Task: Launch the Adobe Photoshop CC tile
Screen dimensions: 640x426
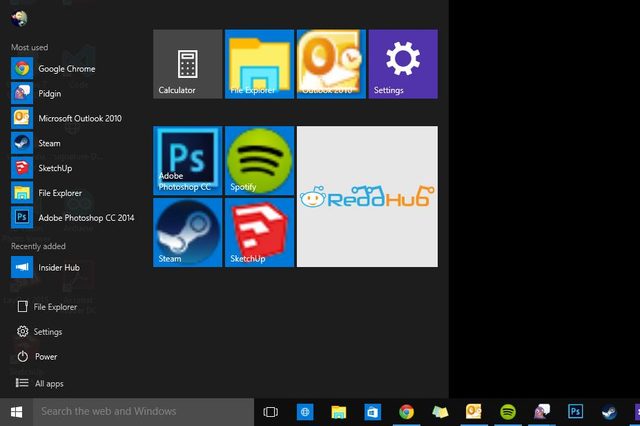Action: [188, 160]
